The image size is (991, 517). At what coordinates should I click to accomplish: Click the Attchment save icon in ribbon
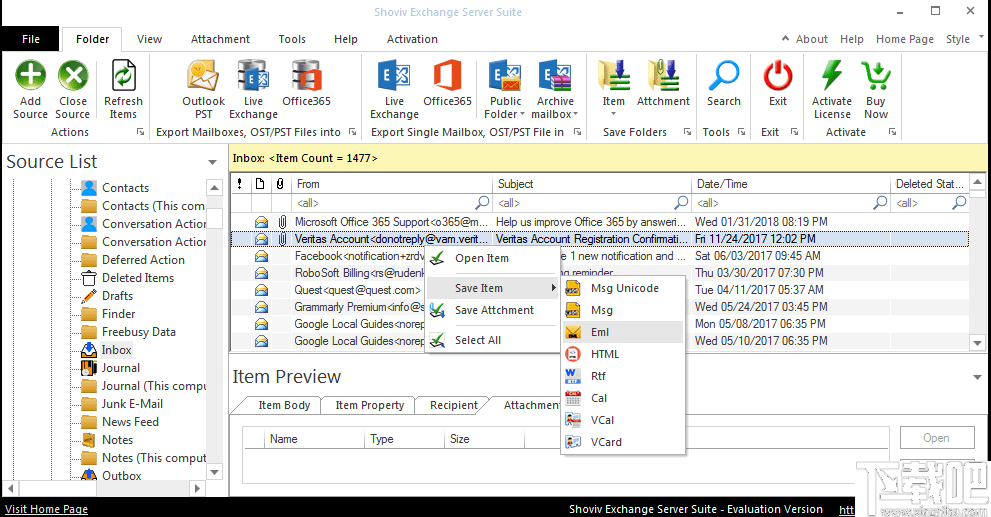(663, 75)
